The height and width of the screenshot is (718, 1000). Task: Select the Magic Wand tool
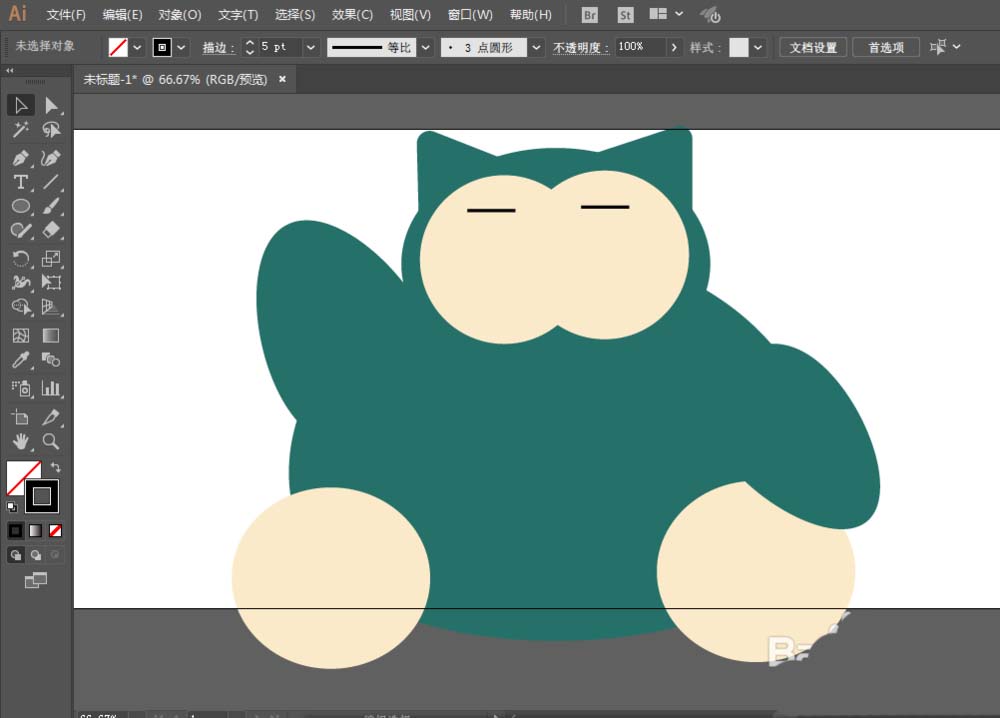tap(20, 130)
